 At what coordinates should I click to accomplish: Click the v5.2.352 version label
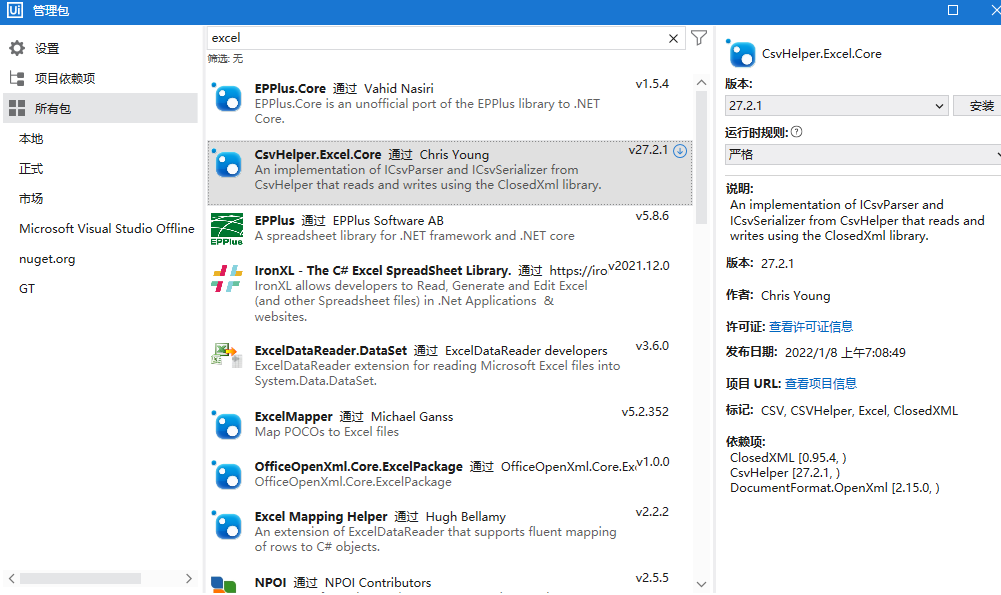click(x=645, y=412)
